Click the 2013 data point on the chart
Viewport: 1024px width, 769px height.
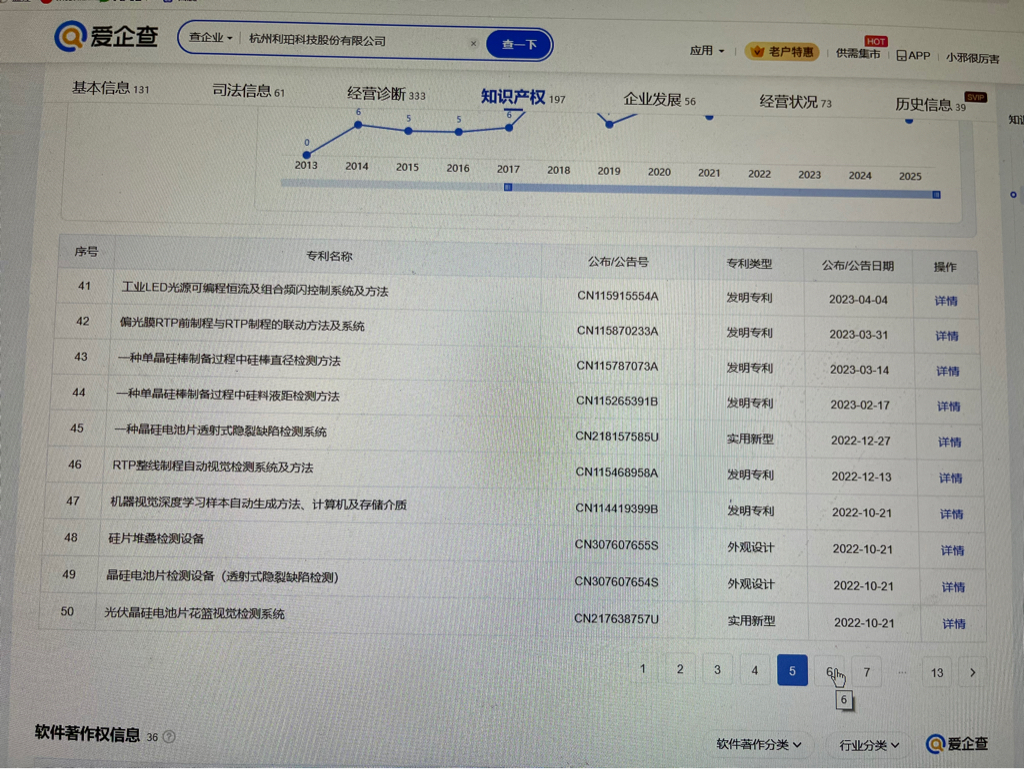(307, 155)
